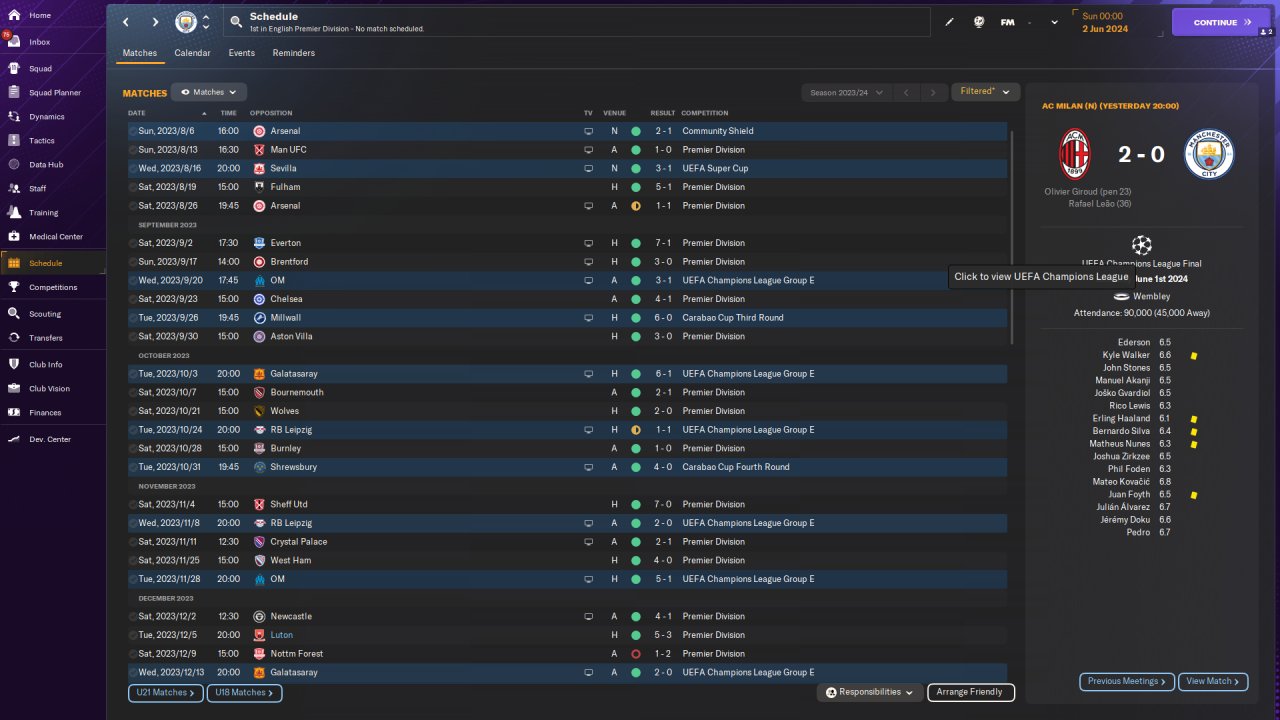Go back with the left navigation arrow
This screenshot has width=1280, height=720.
click(126, 22)
